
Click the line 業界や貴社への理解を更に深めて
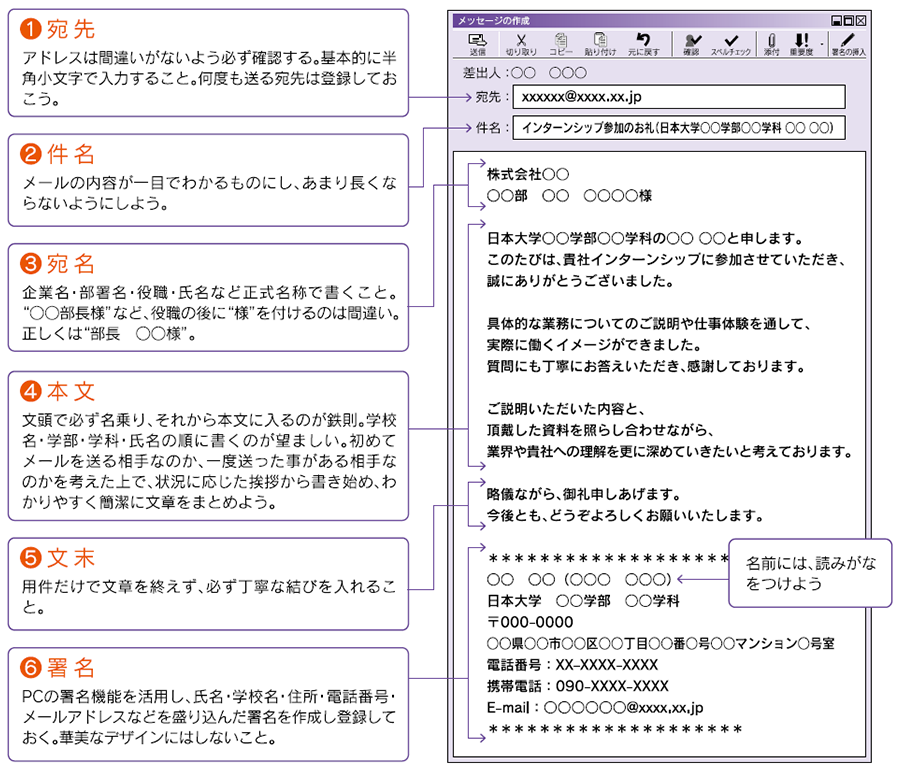point(670,452)
